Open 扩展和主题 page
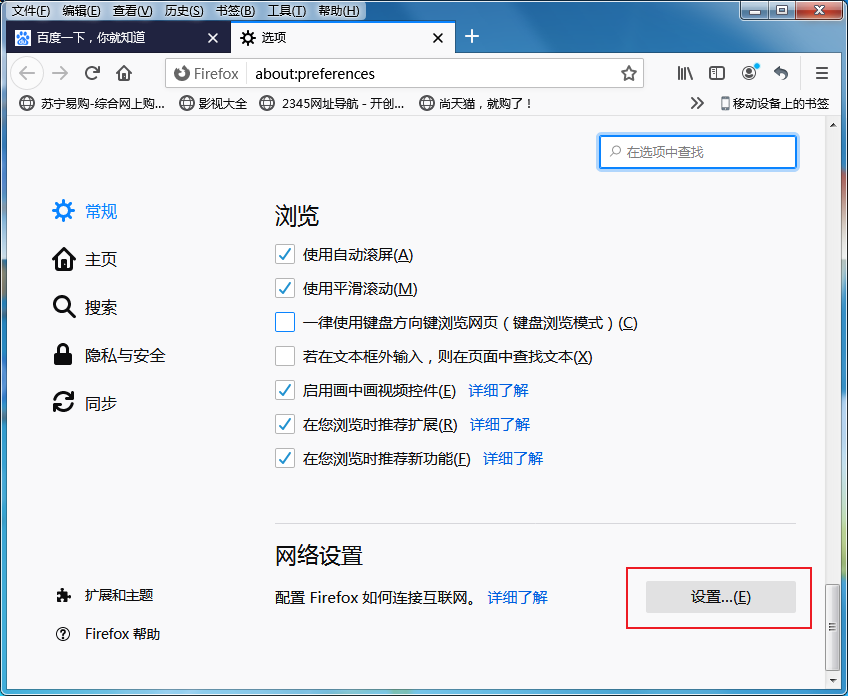This screenshot has width=848, height=696. pos(105,595)
